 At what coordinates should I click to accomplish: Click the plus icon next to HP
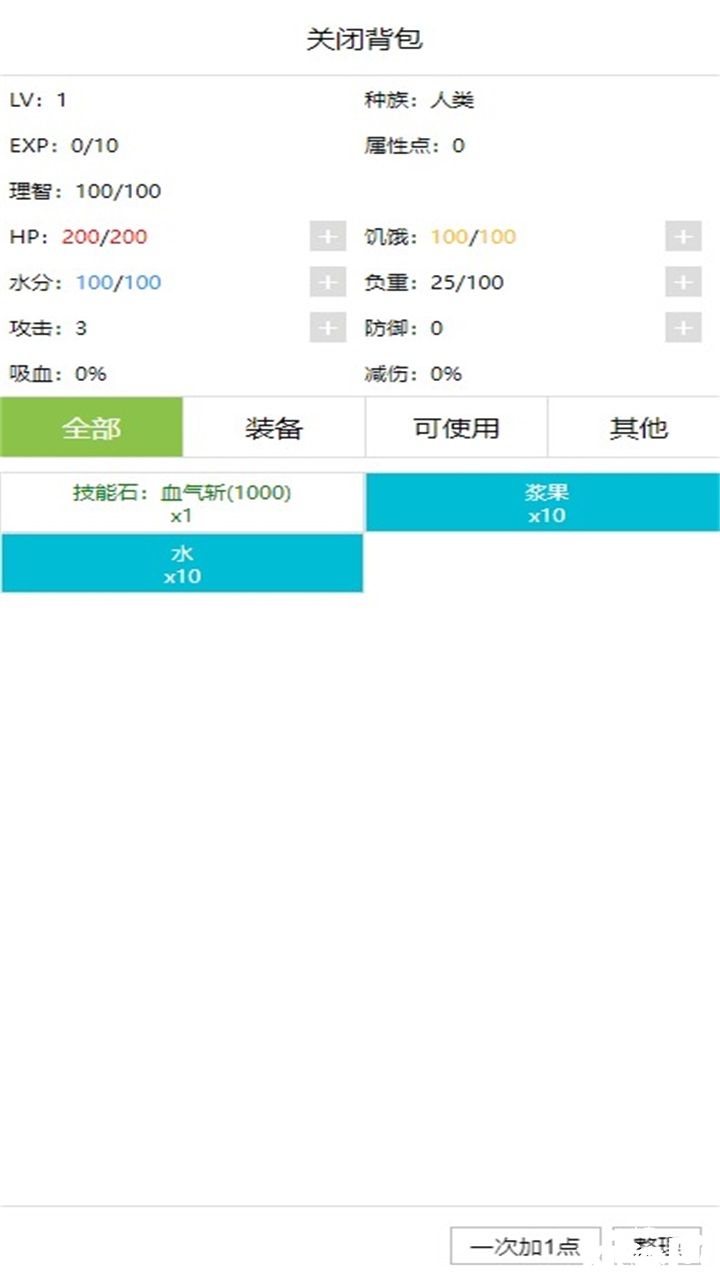327,237
